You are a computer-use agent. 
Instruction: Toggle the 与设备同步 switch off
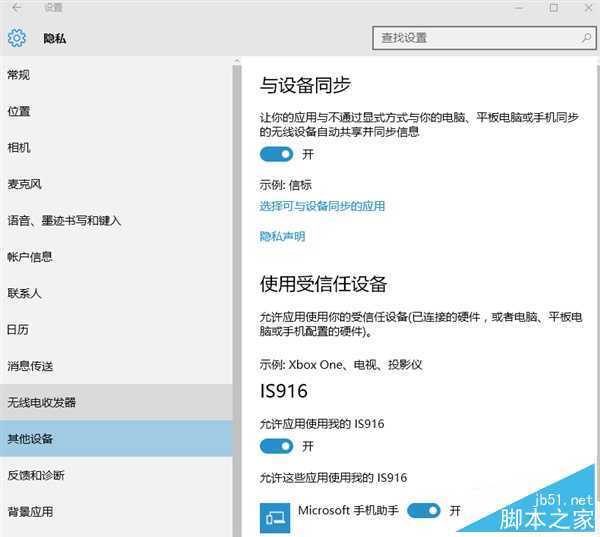coord(276,155)
